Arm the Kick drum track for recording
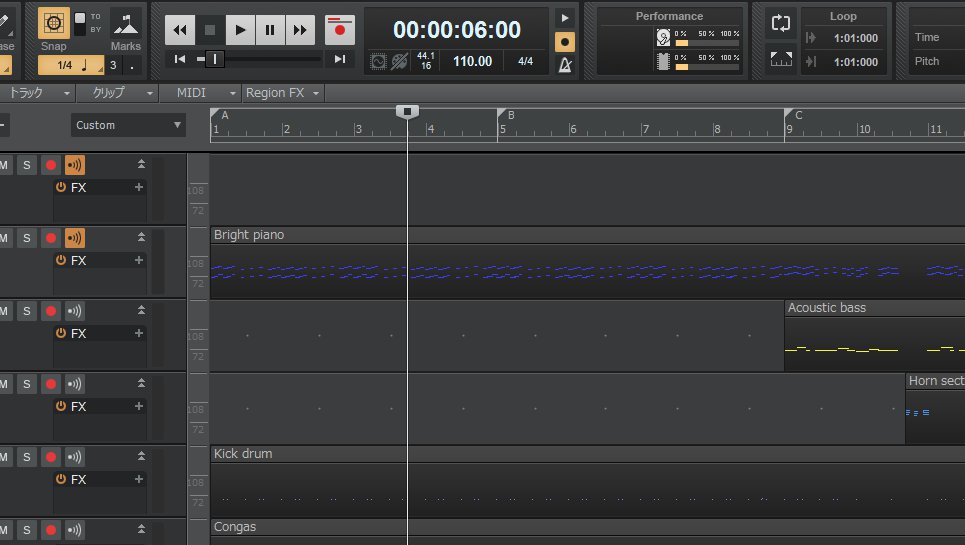 pos(50,457)
